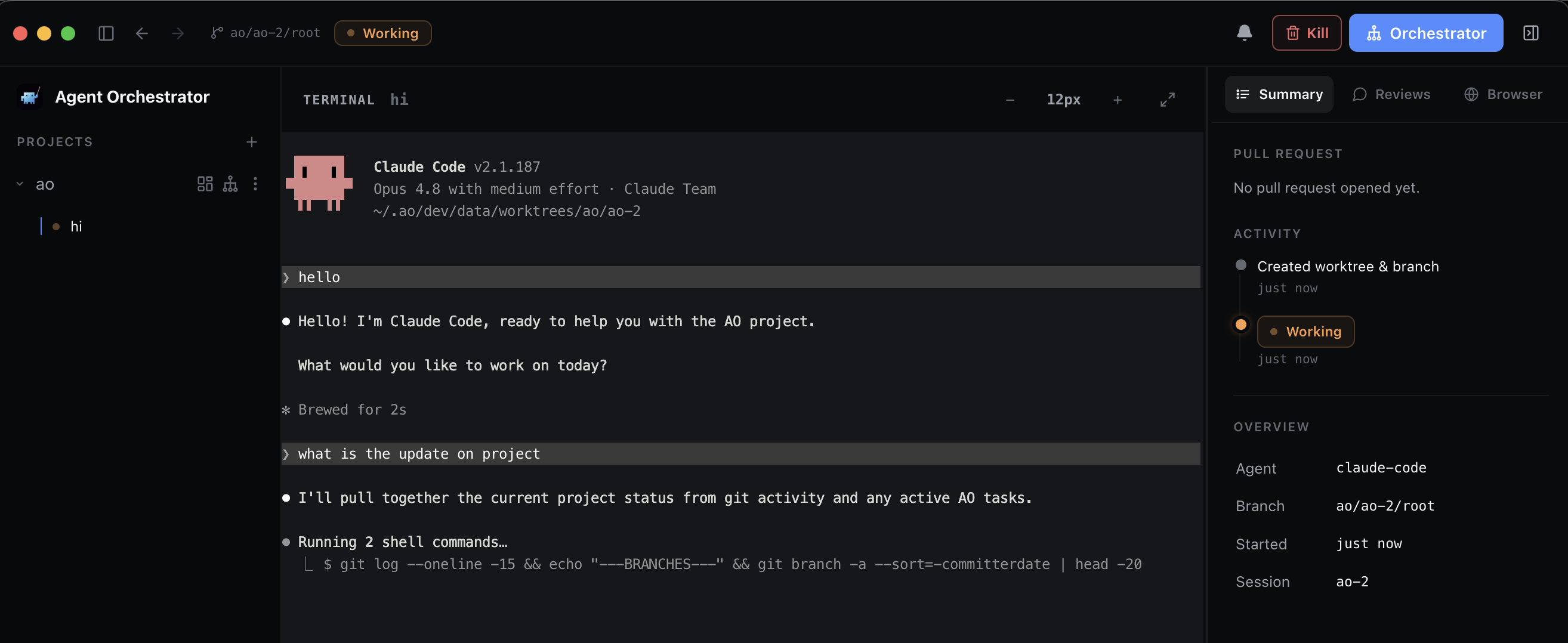The width and height of the screenshot is (1568, 643).
Task: Click the Working status badge in header
Action: 382,33
